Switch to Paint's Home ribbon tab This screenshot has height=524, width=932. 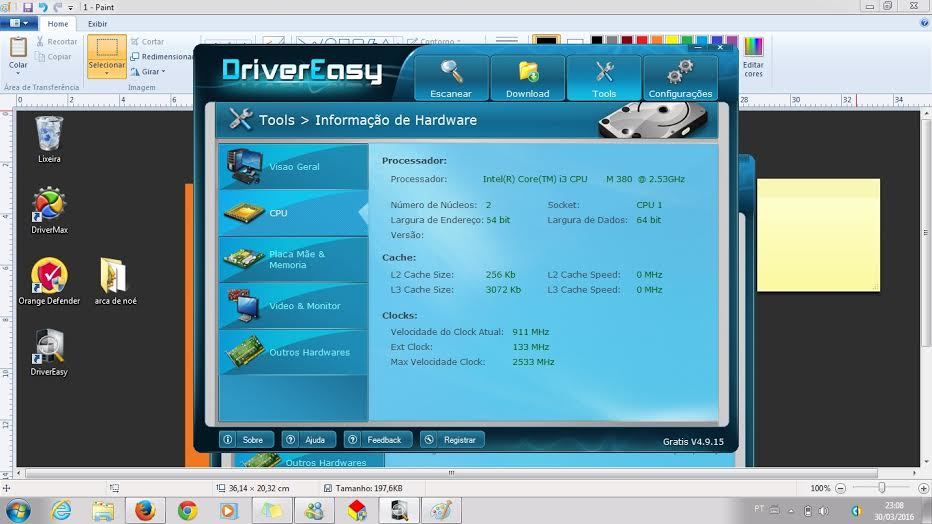click(58, 24)
